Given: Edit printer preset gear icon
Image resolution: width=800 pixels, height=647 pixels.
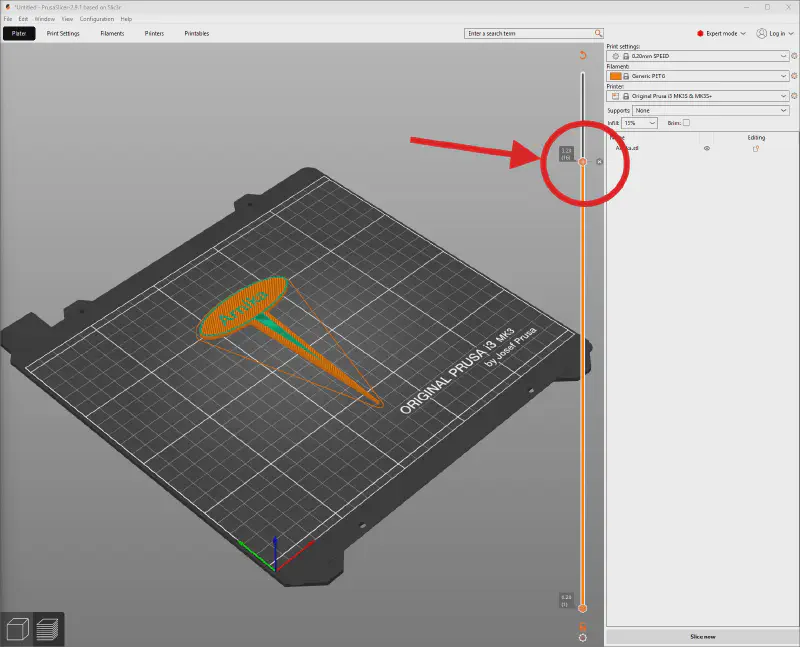Looking at the screenshot, I should 794,95.
